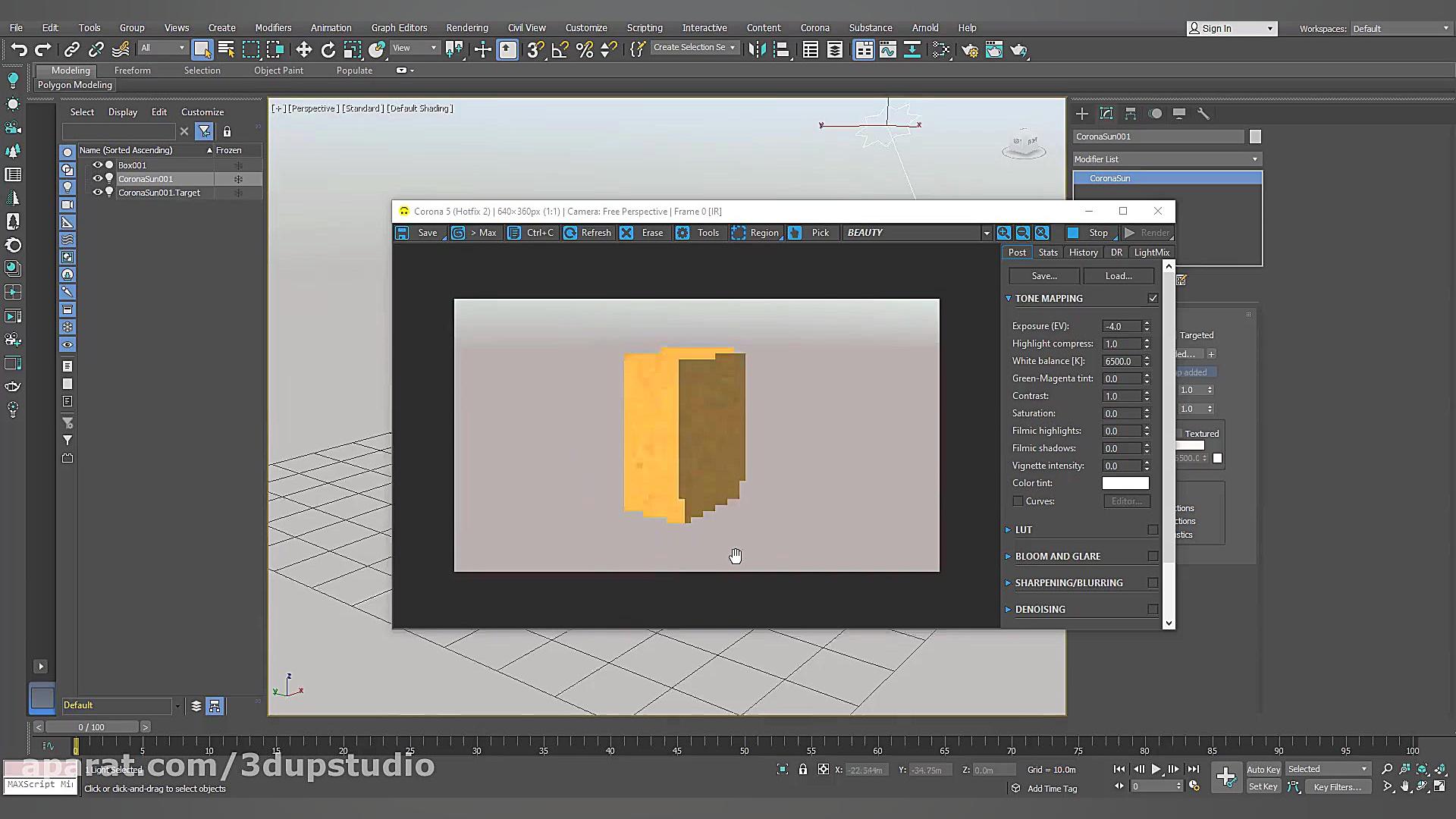Open the Modifier List dropdown

tap(1166, 159)
